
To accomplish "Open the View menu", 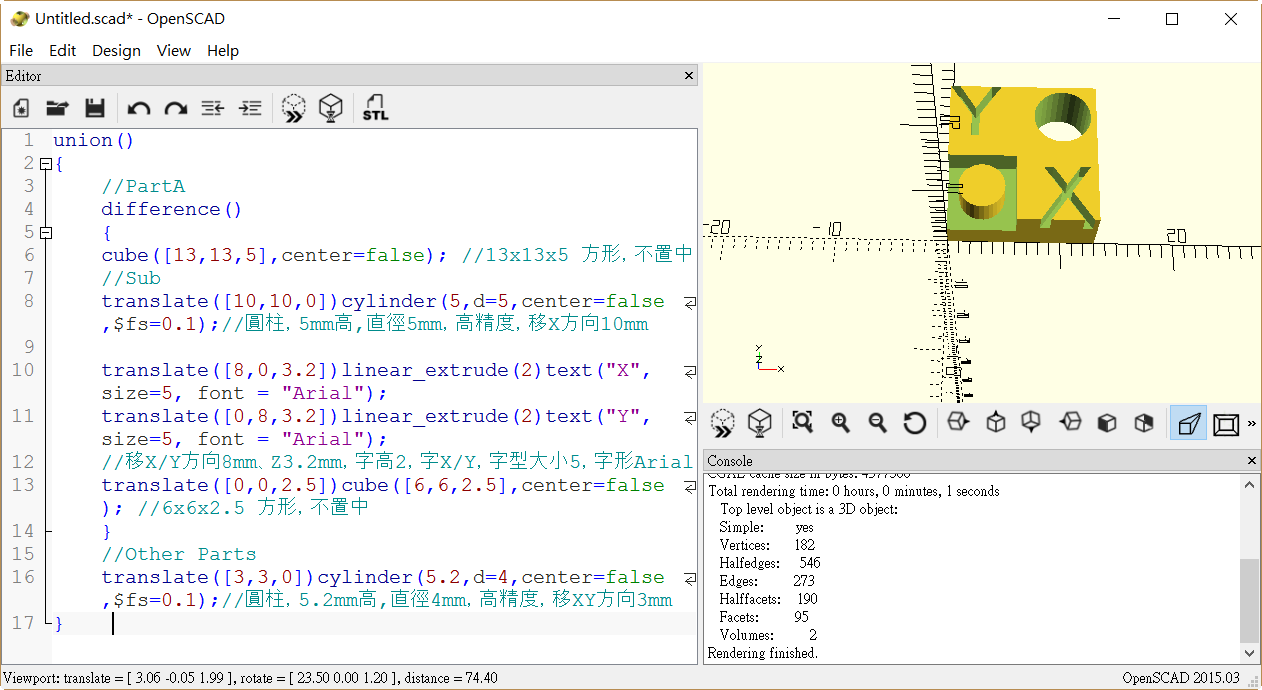I will coord(173,50).
